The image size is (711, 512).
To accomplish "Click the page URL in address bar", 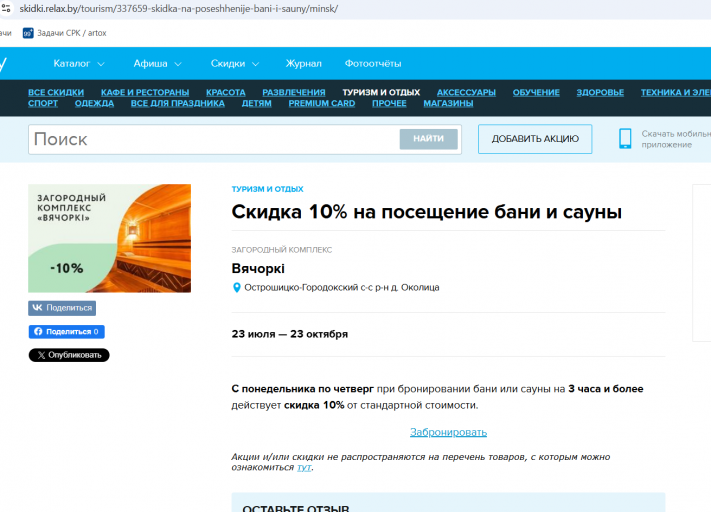I will point(179,9).
